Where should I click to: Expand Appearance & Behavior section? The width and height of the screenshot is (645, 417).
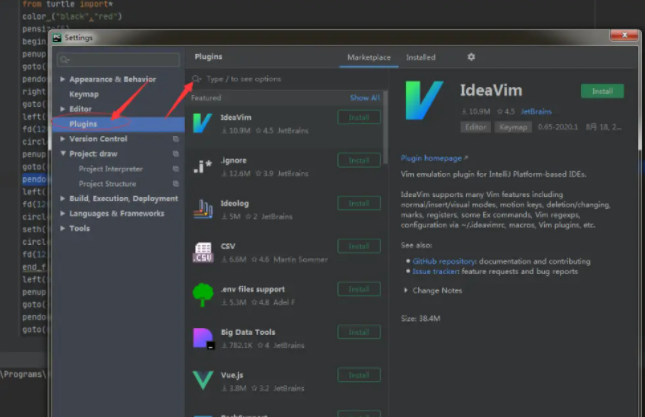click(63, 79)
